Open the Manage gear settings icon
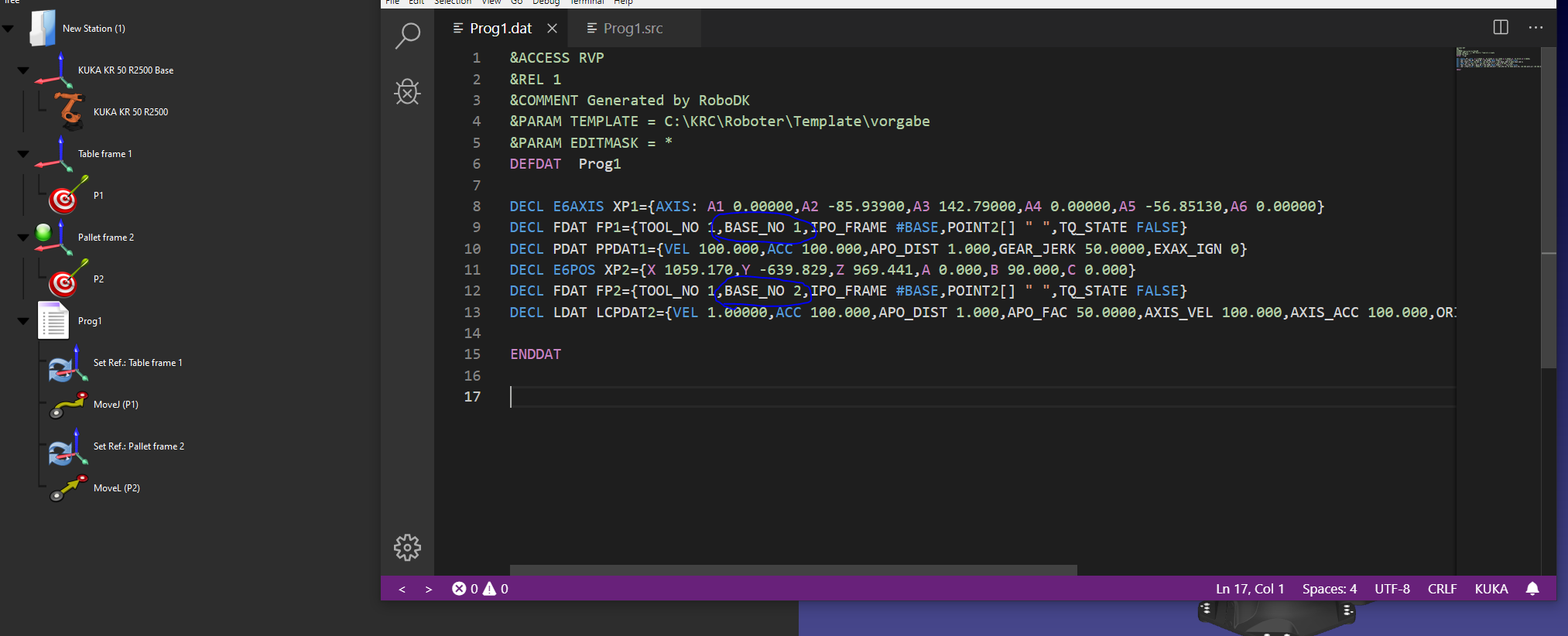This screenshot has width=1568, height=636. [407, 548]
